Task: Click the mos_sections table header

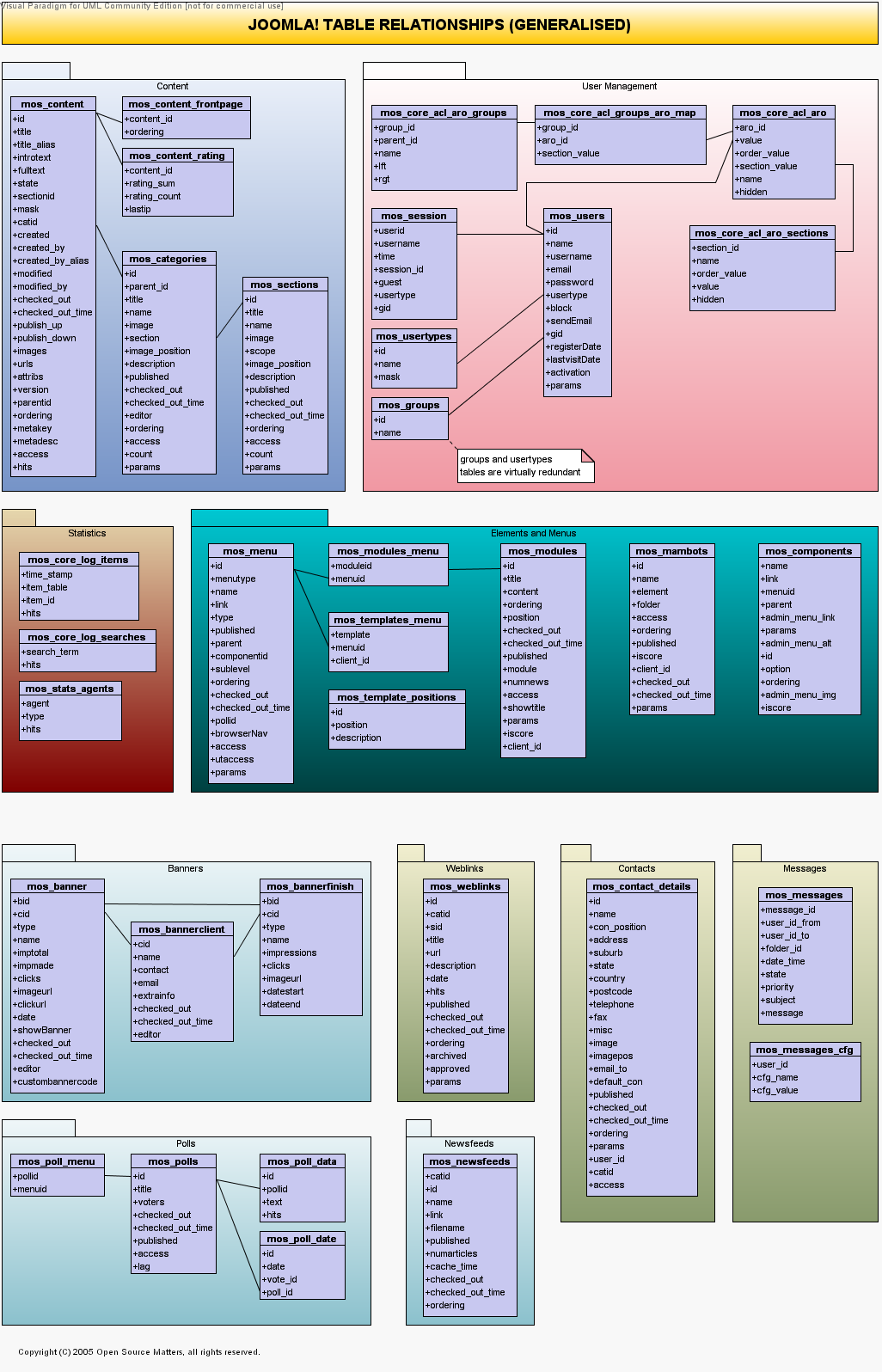Action: click(x=285, y=285)
